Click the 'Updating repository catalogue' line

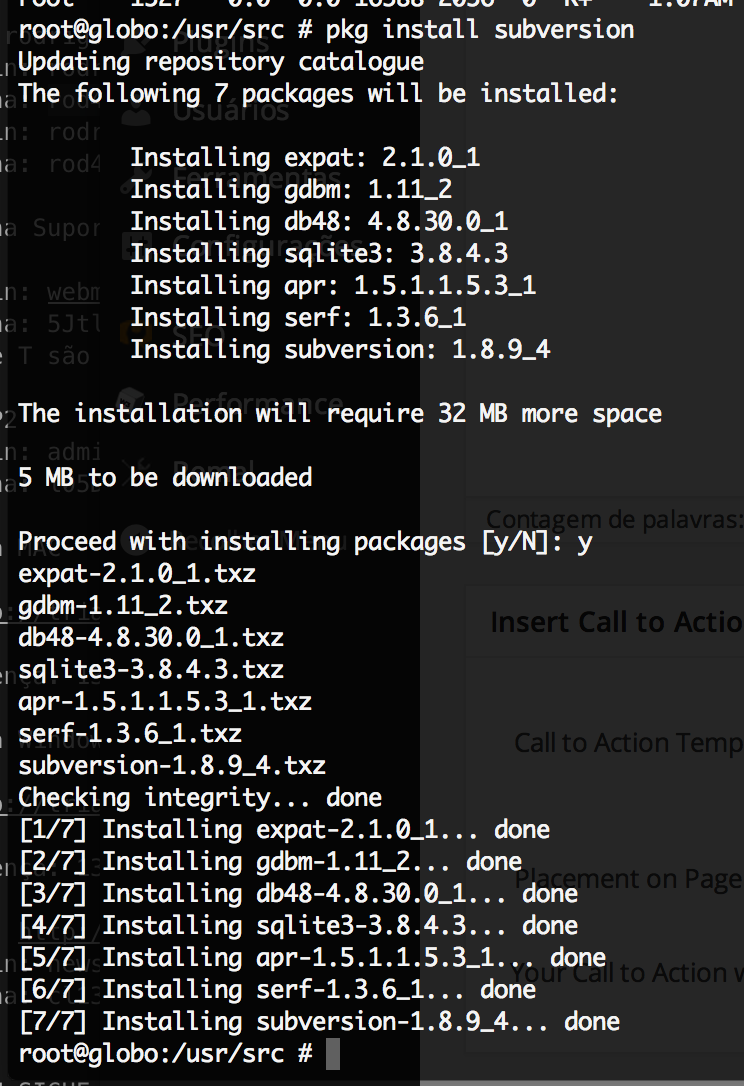pos(221,61)
